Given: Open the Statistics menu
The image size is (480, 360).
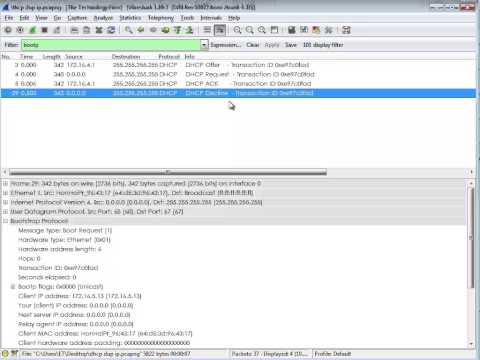Looking at the screenshot, I should (130, 18).
